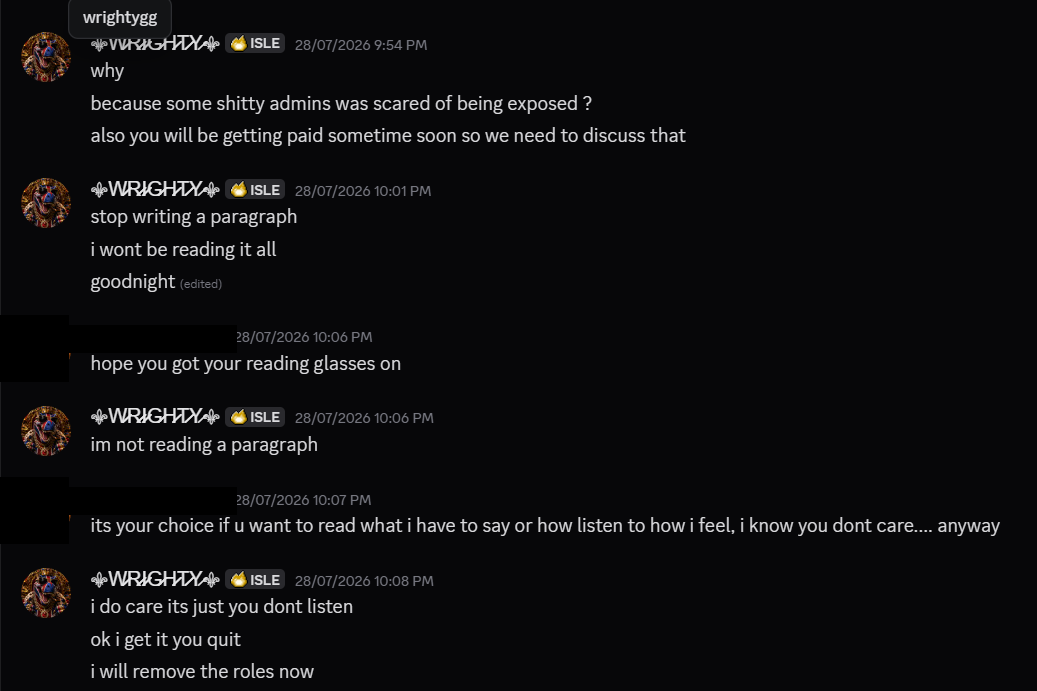Click the (edited) marker beside goodnight
This screenshot has width=1037, height=691.
[201, 284]
